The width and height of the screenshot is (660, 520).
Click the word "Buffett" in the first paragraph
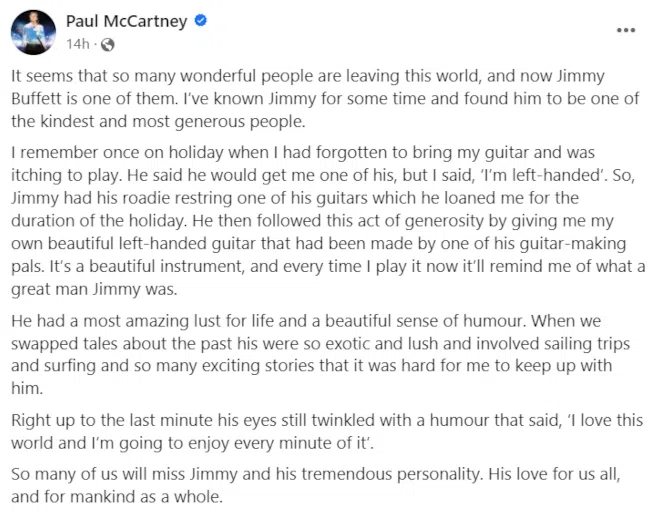click(x=36, y=99)
